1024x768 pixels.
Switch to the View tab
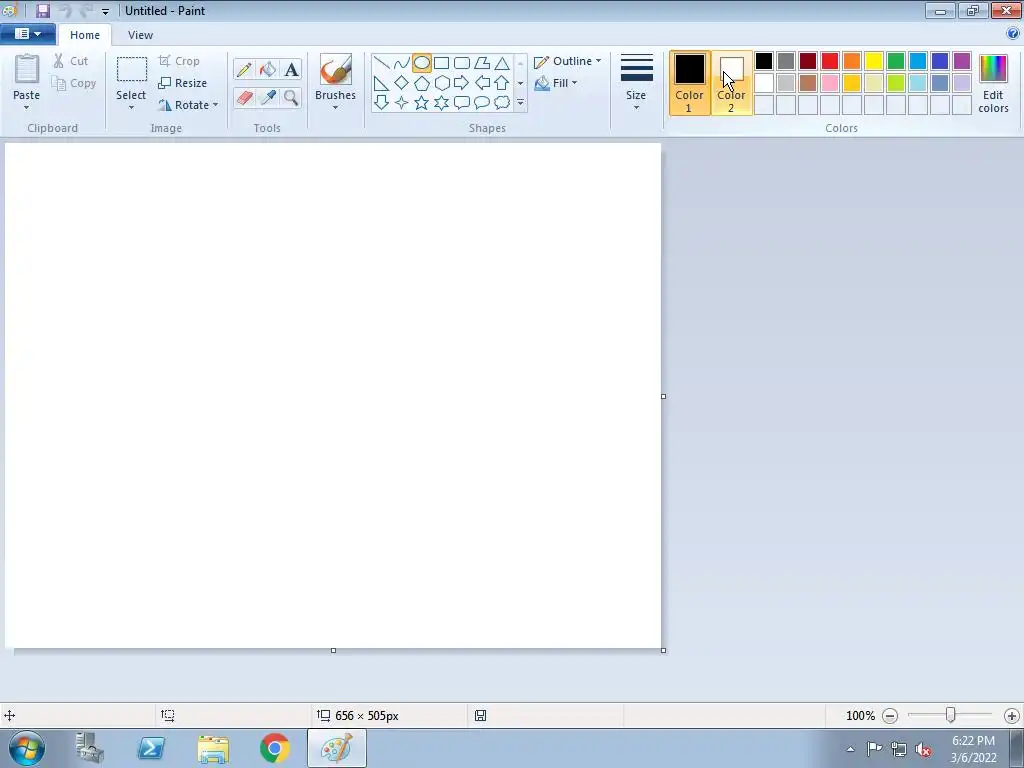tap(140, 35)
